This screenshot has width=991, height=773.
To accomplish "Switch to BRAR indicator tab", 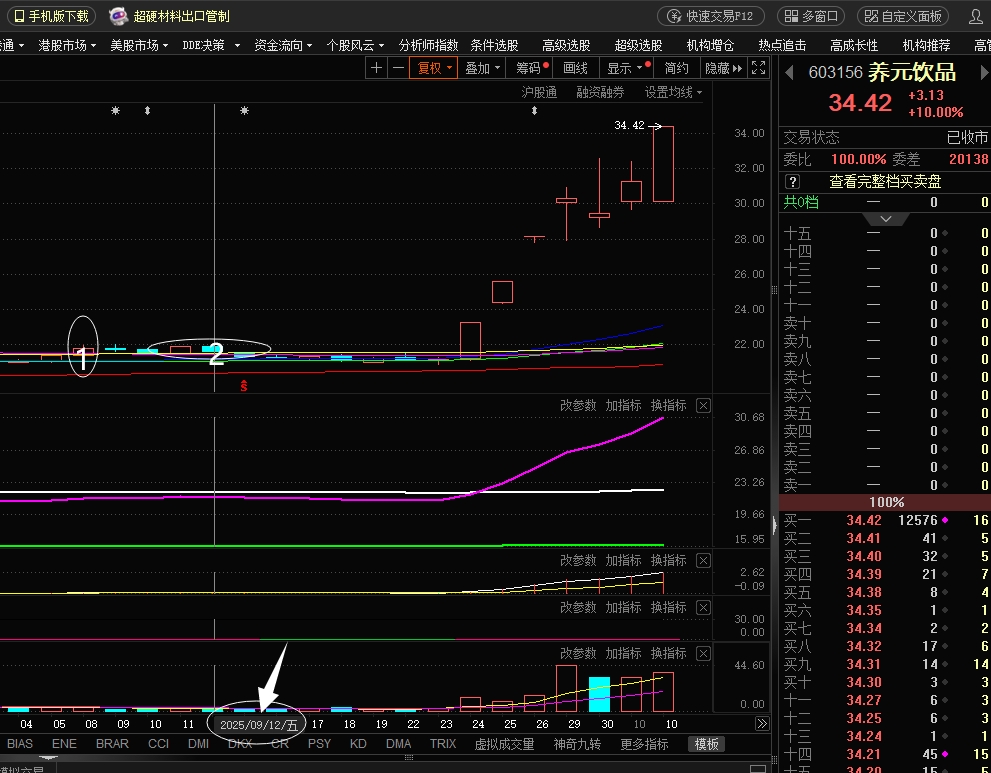I will [112, 744].
